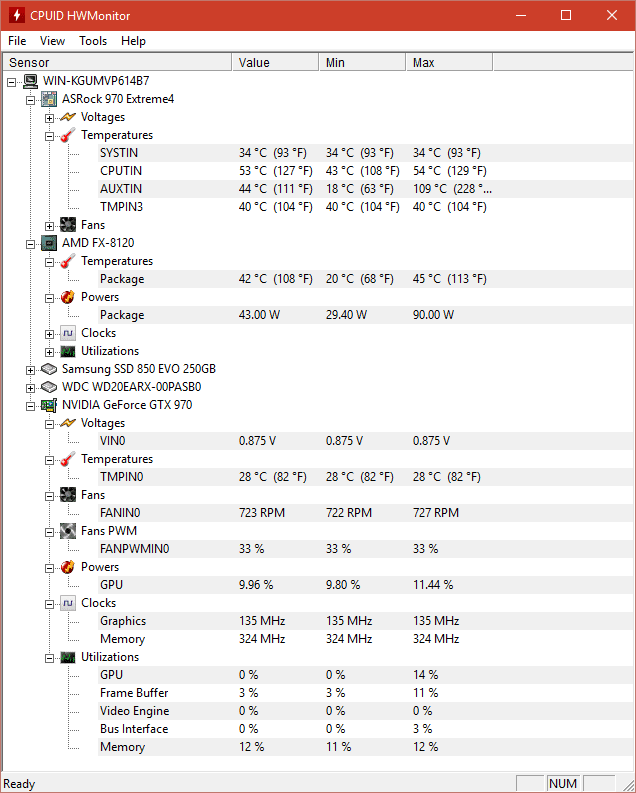Click the Max column header
This screenshot has height=793, width=636.
(x=424, y=62)
